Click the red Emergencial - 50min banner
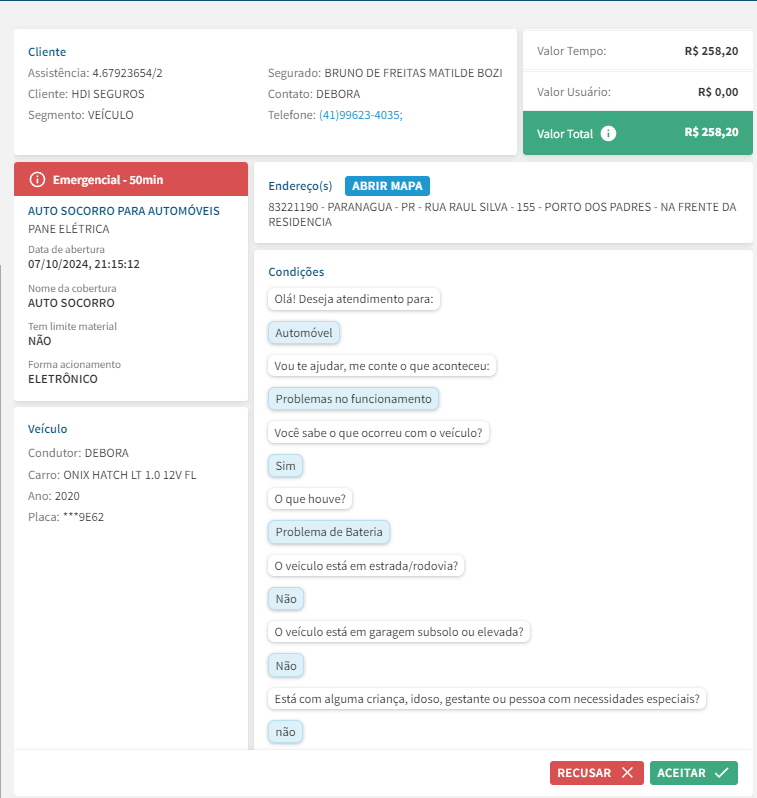The width and height of the screenshot is (757, 798). click(130, 179)
